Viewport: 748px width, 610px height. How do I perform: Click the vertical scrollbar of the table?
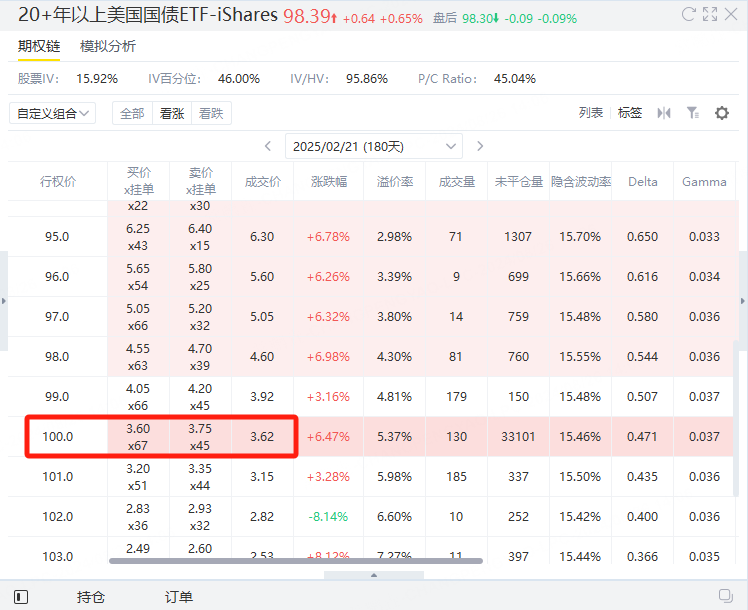736,418
